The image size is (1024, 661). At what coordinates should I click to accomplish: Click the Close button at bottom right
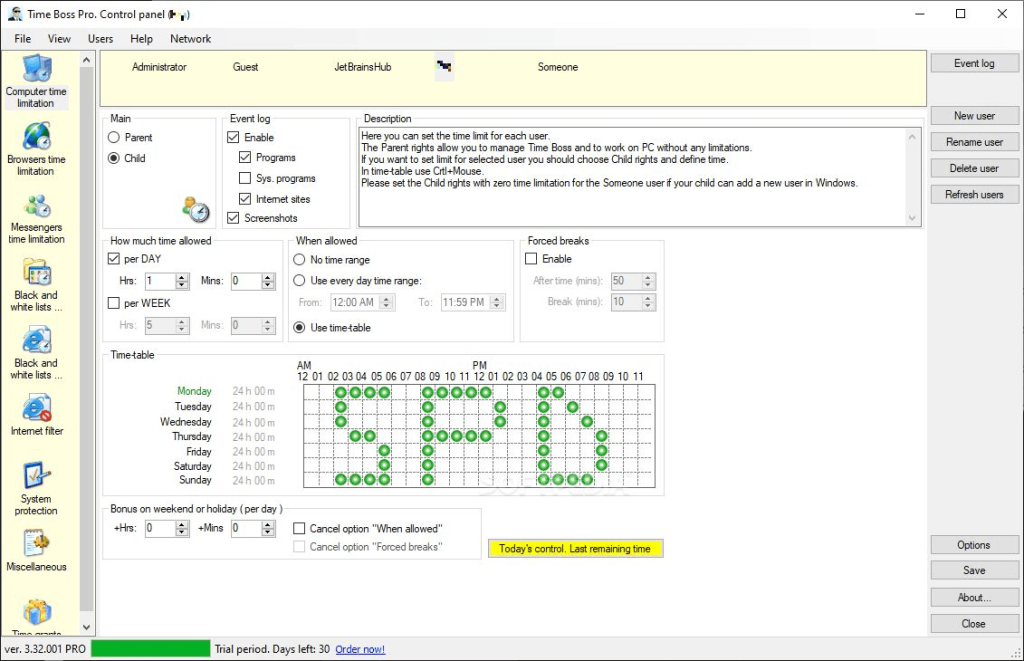pyautogui.click(x=974, y=624)
